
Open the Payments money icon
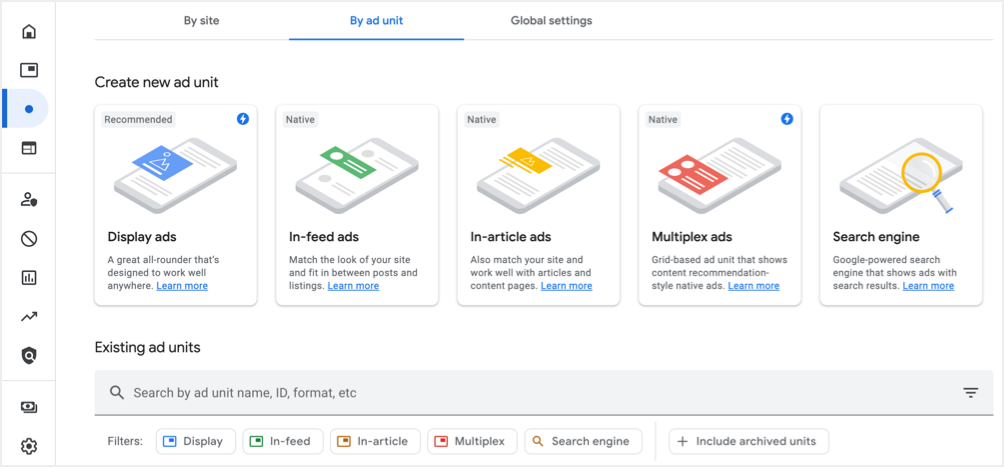click(x=29, y=407)
